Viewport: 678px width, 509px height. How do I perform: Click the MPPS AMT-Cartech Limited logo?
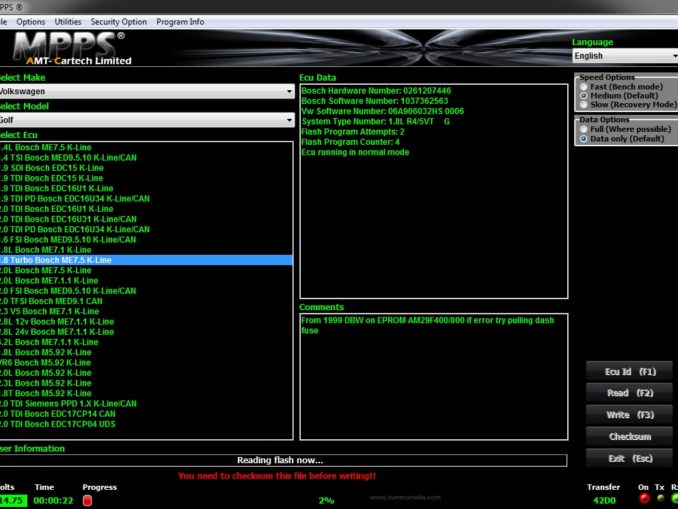coord(71,48)
